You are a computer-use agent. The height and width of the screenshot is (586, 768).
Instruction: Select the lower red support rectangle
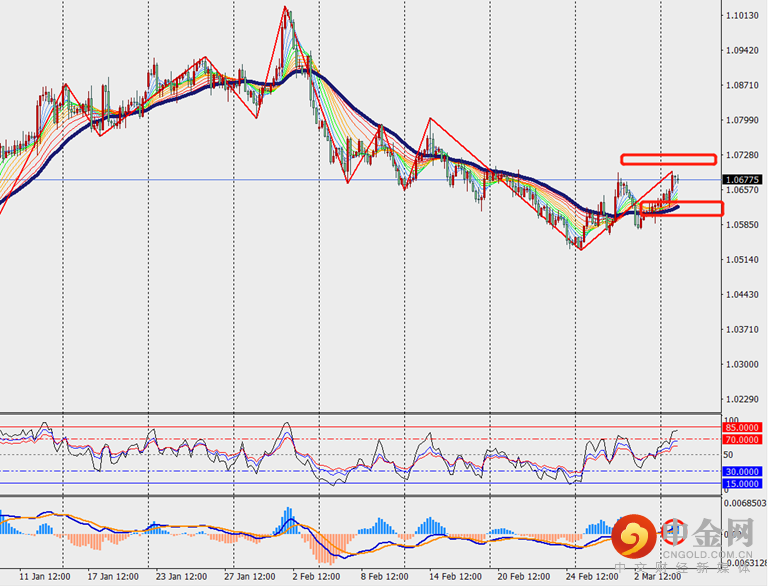pyautogui.click(x=680, y=208)
